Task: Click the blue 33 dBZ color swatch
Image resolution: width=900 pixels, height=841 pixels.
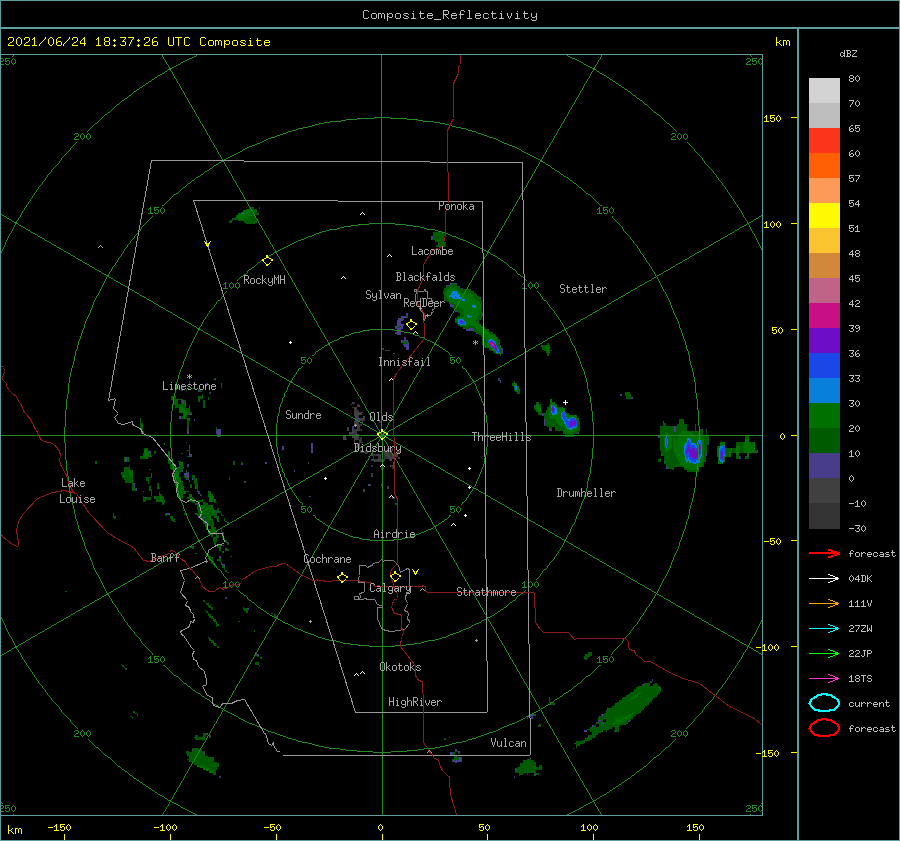Action: point(824,366)
